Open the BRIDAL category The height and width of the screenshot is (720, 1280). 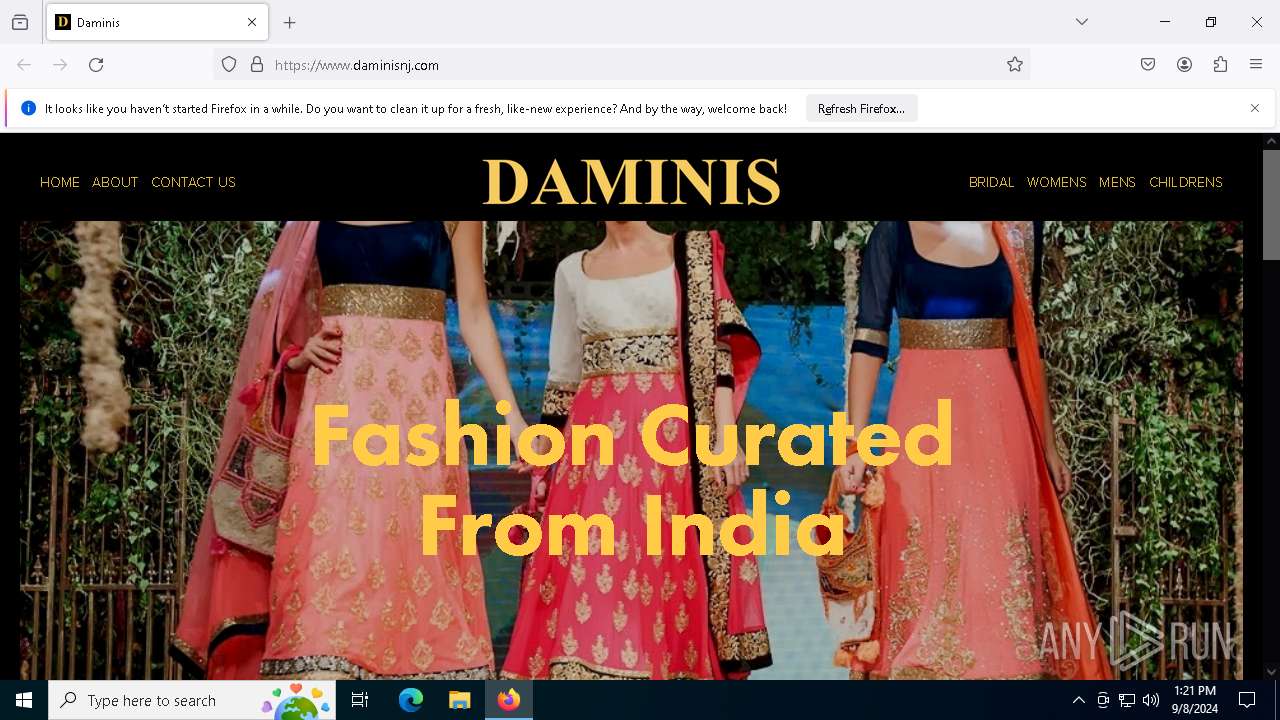tap(991, 182)
